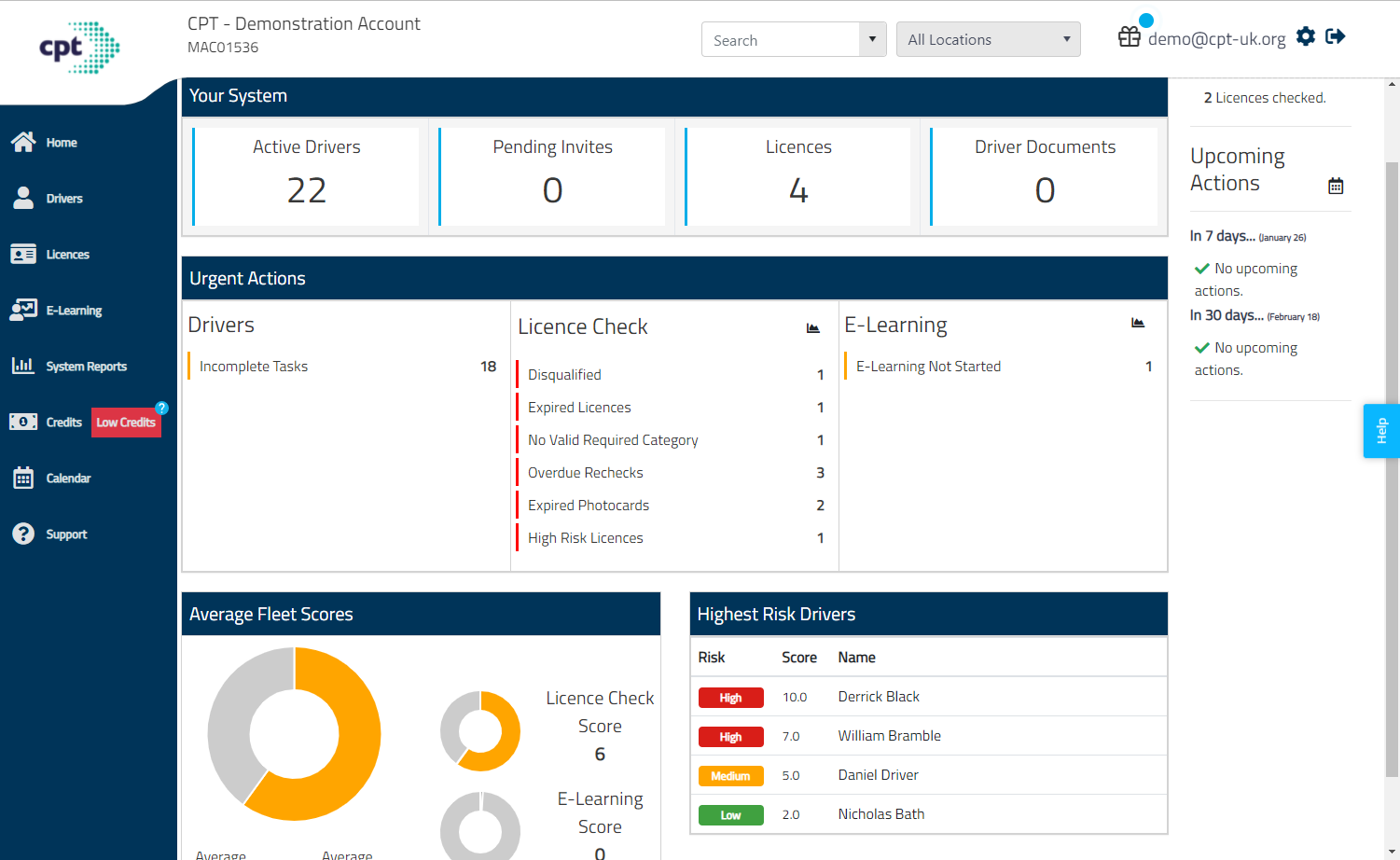1400x860 pixels.
Task: Open the Licence Check chart icon
Action: coord(812,327)
